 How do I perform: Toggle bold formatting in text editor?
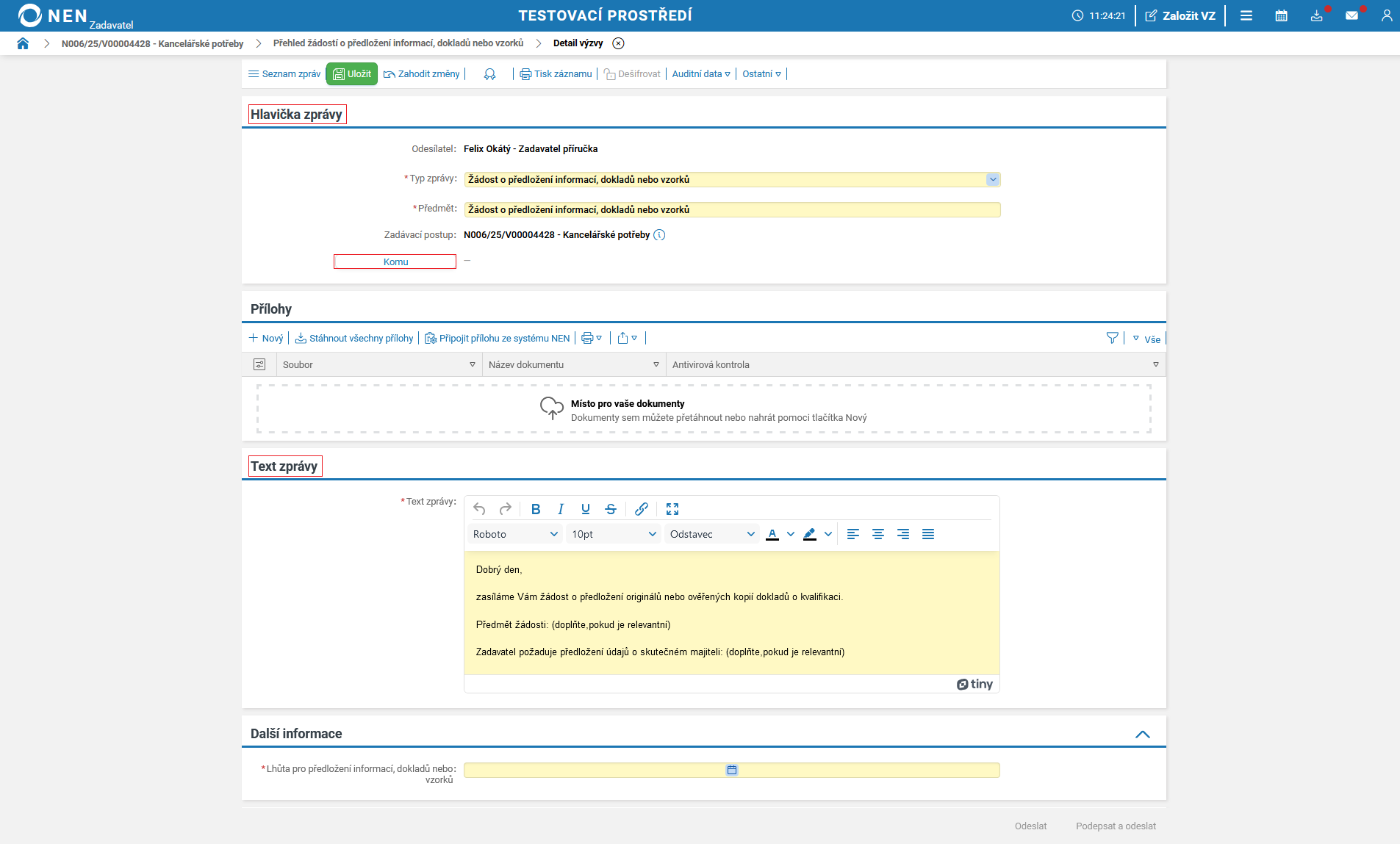536,509
